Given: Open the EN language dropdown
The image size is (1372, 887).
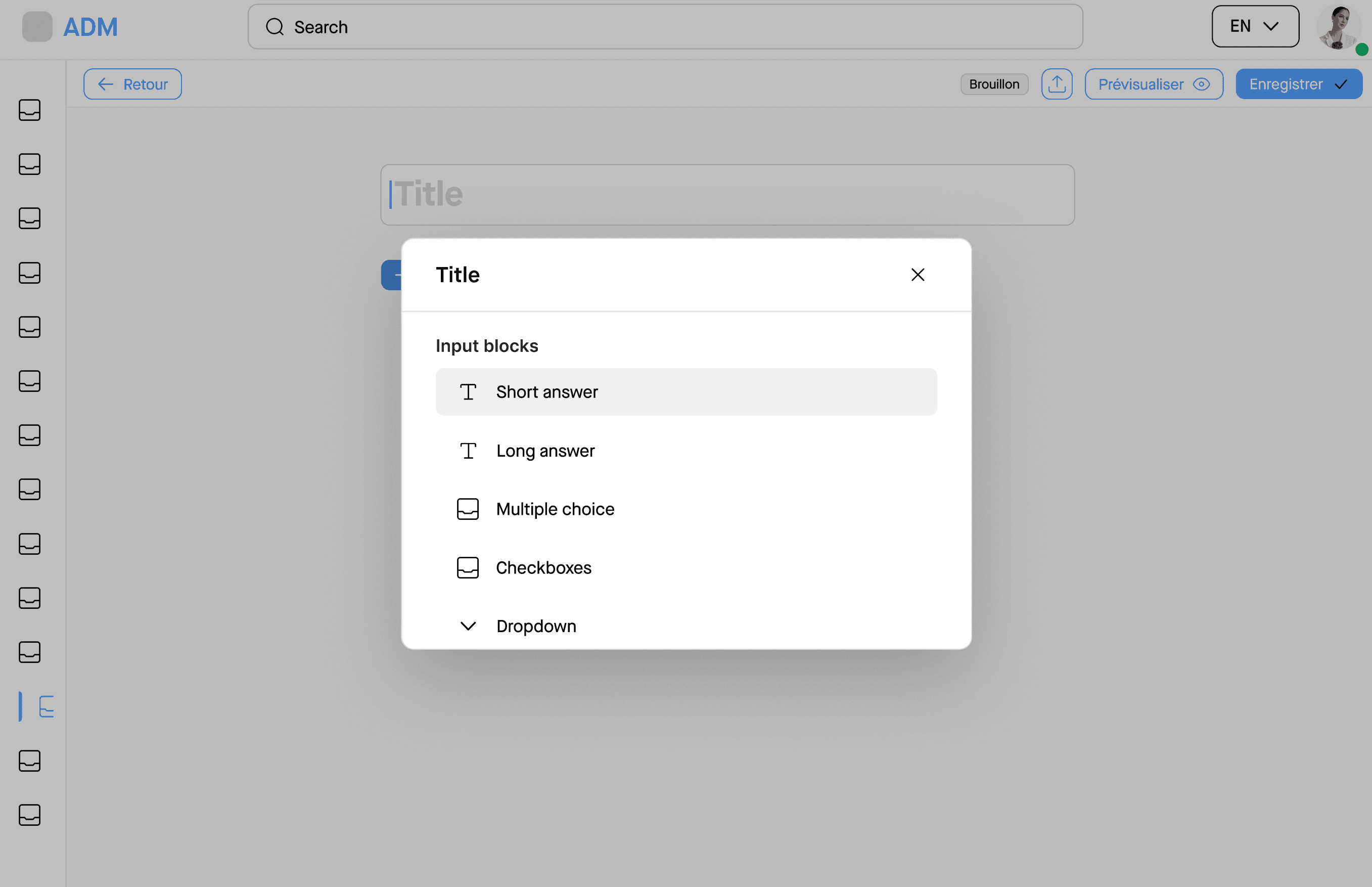Looking at the screenshot, I should tap(1255, 26).
